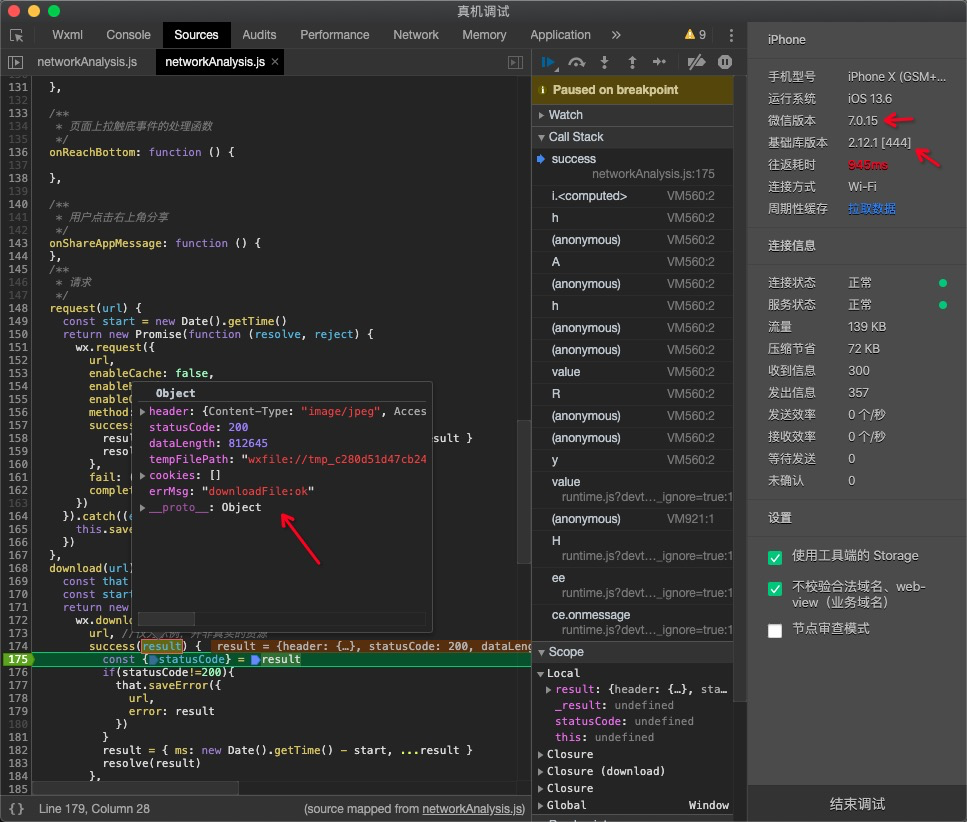967x822 pixels.
Task: Toggle 不校验合法域名 checkbox
Action: click(x=775, y=589)
